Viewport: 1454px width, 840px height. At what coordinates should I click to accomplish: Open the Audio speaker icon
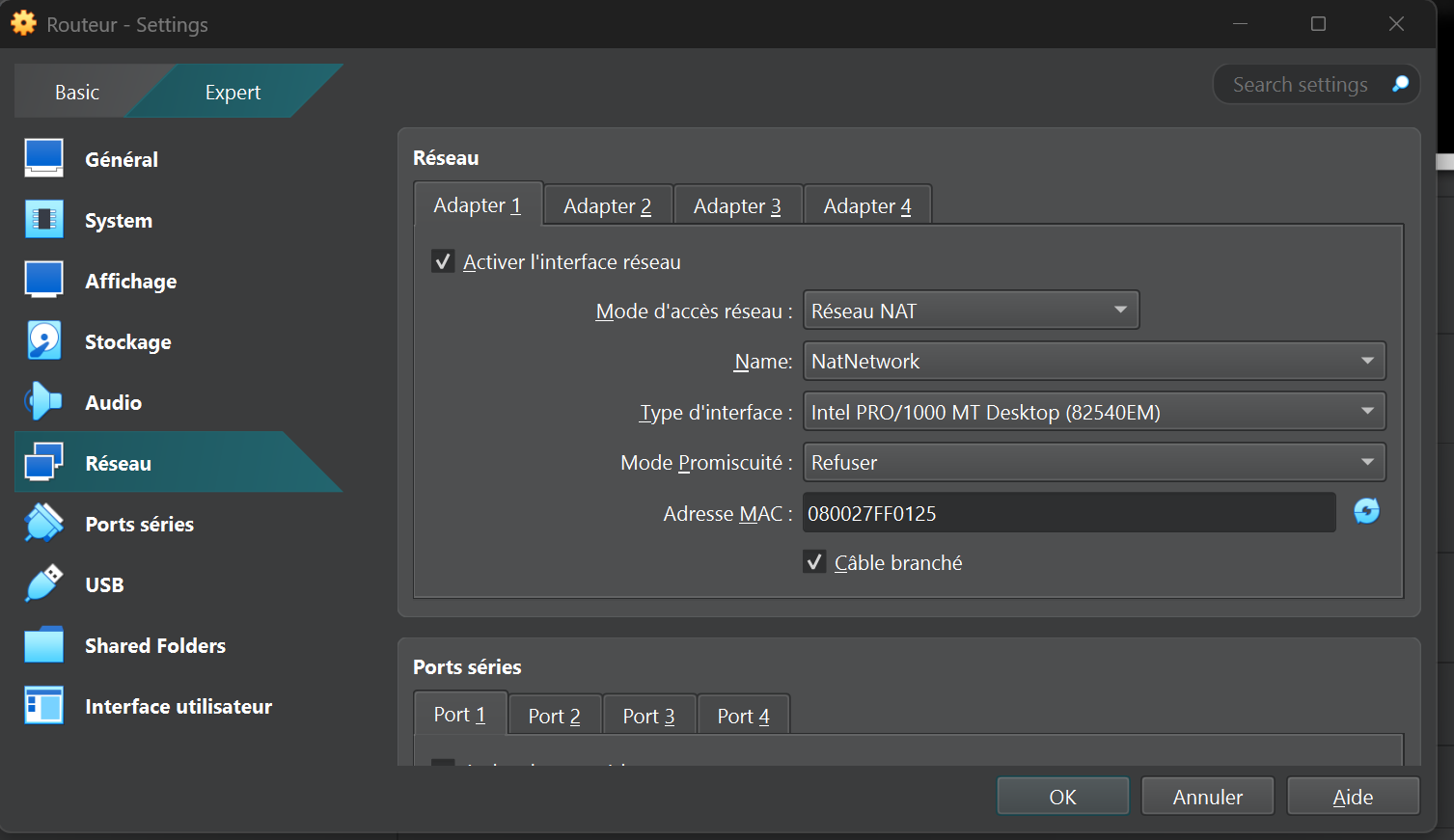[44, 402]
